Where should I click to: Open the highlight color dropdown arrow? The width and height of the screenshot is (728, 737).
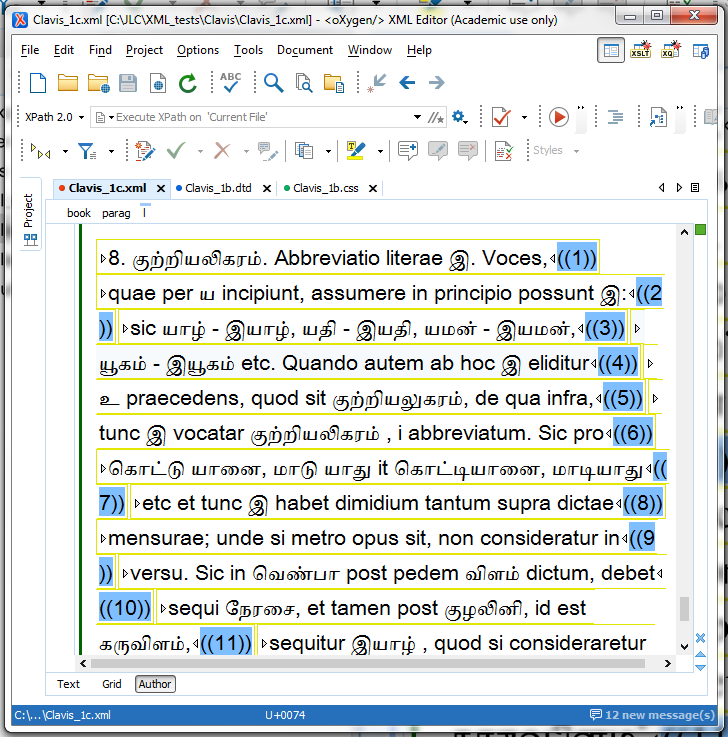tap(380, 151)
